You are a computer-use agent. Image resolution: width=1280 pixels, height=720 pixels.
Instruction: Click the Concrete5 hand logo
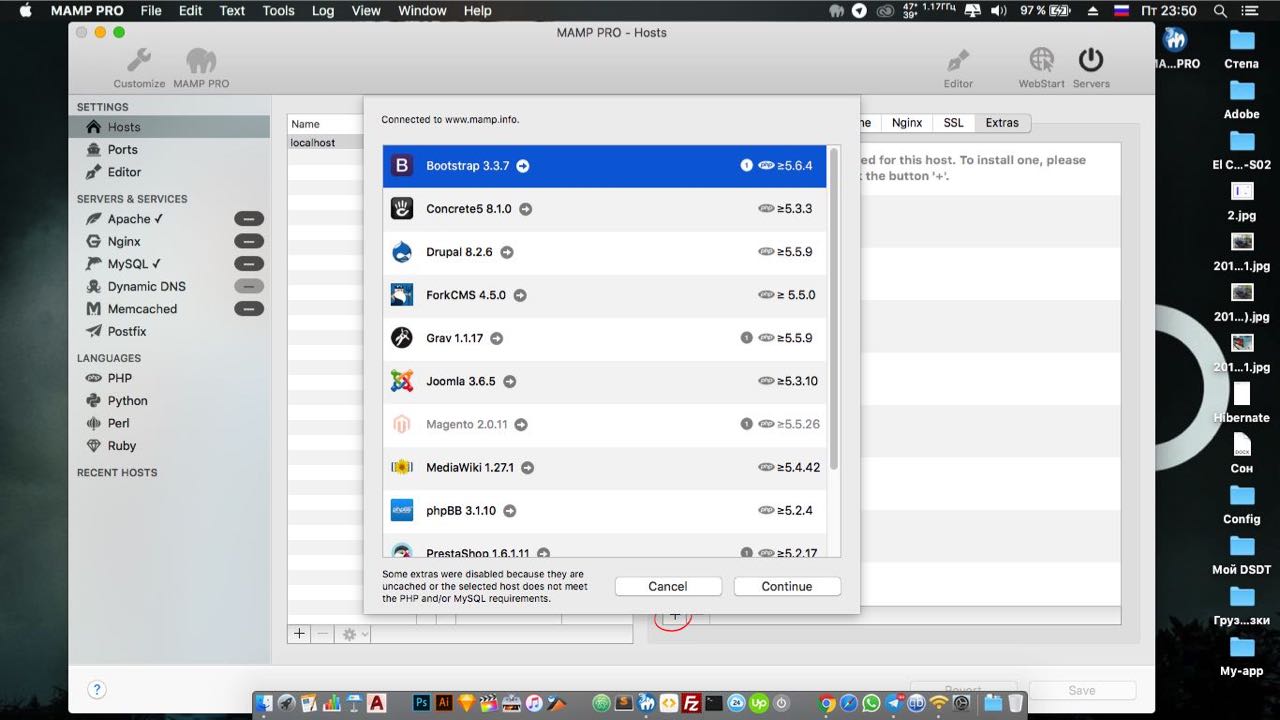tap(402, 209)
